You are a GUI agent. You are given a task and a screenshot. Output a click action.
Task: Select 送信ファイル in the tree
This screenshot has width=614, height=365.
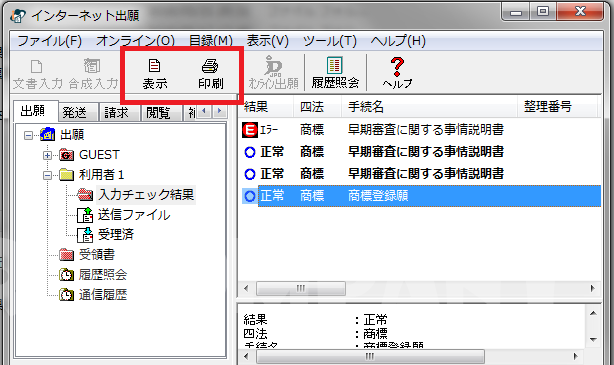(134, 215)
